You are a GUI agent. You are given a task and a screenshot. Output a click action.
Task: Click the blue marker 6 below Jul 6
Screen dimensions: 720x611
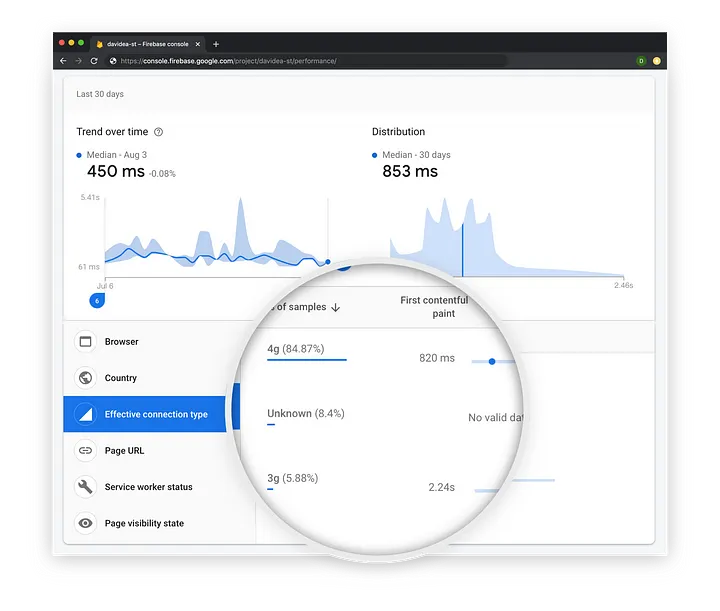pos(97,301)
